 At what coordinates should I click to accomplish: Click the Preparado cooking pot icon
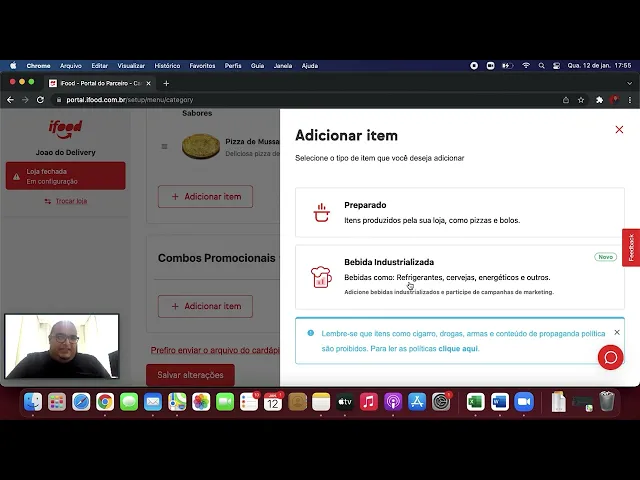[x=322, y=213]
